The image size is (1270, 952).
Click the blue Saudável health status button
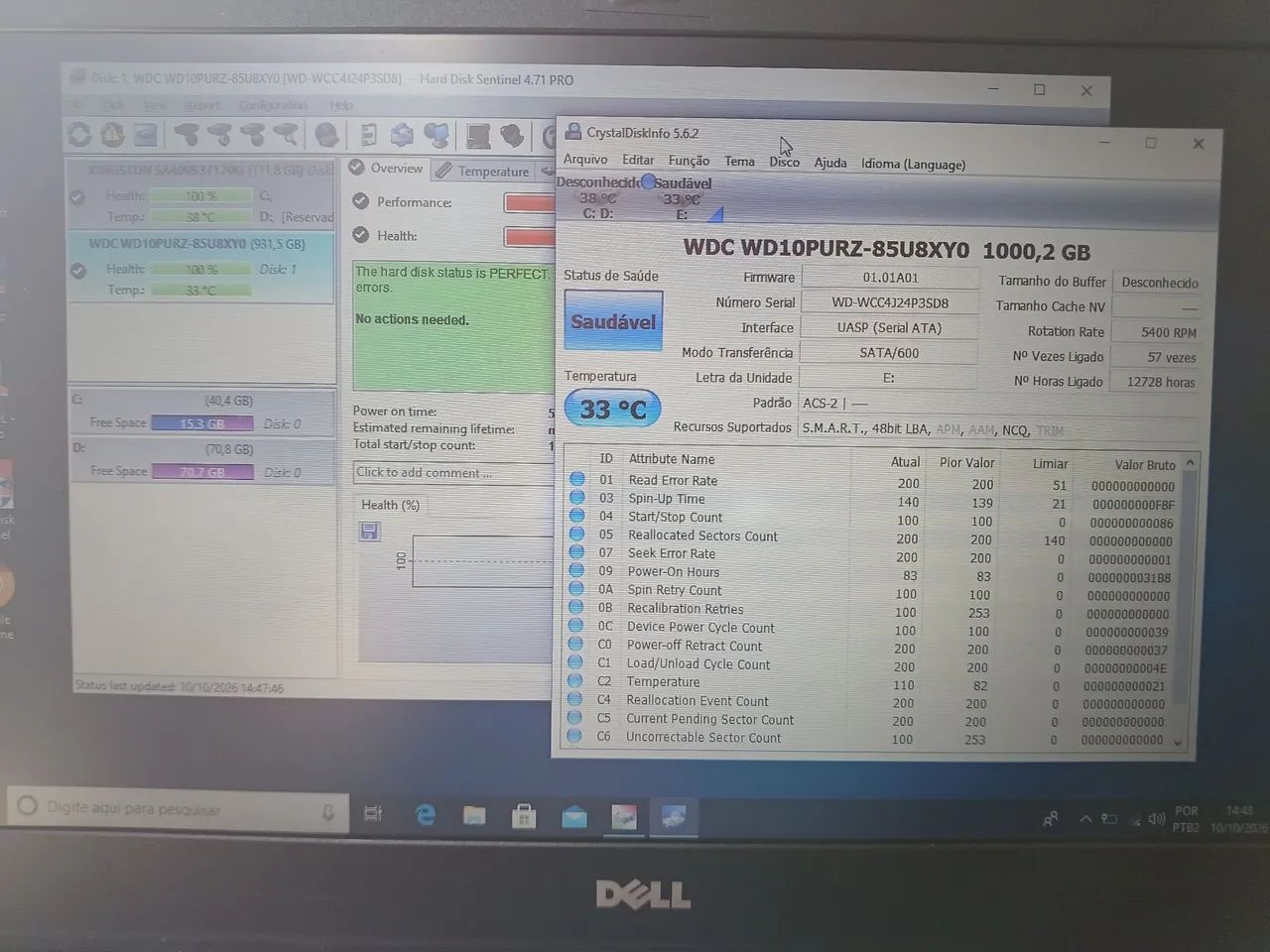coord(613,320)
